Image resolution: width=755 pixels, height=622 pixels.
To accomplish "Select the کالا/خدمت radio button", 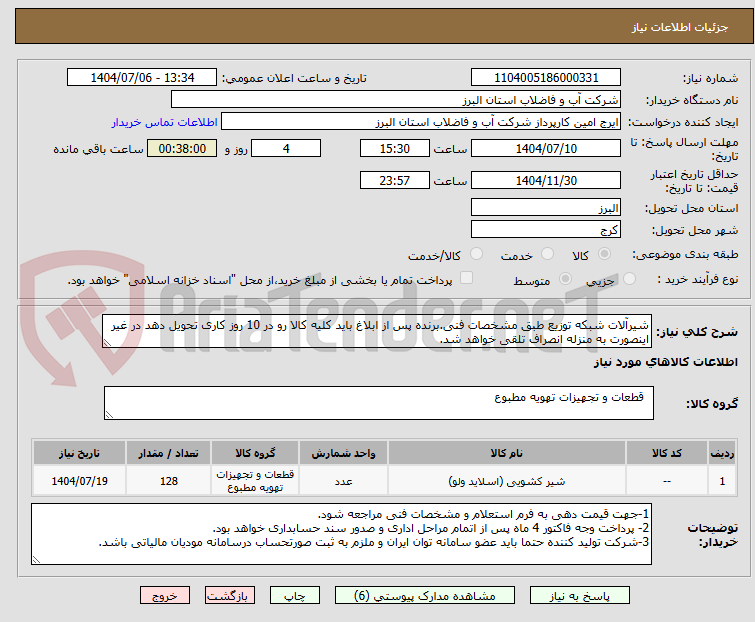I will pos(476,254).
